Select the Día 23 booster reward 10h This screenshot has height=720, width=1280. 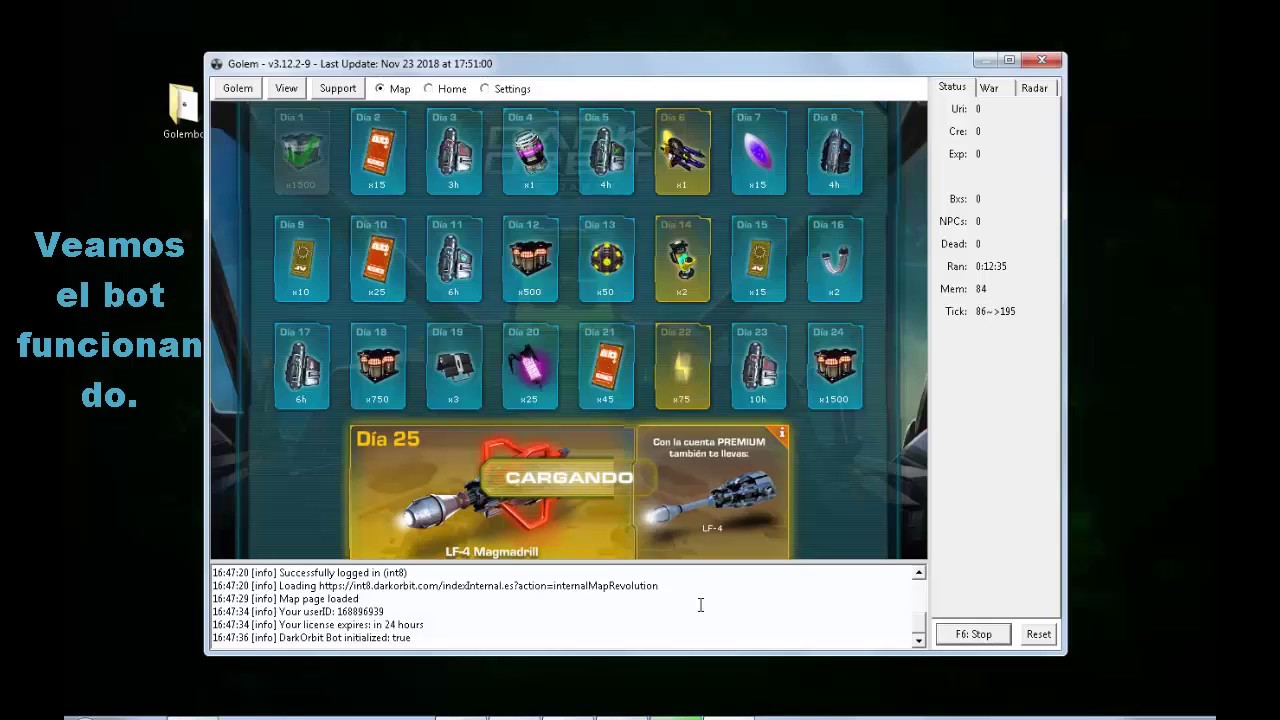(758, 366)
